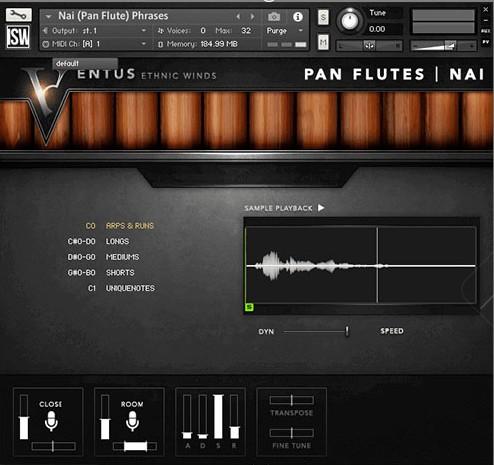
Task: Adjust the Close mic pan slider
Action: (x=53, y=446)
